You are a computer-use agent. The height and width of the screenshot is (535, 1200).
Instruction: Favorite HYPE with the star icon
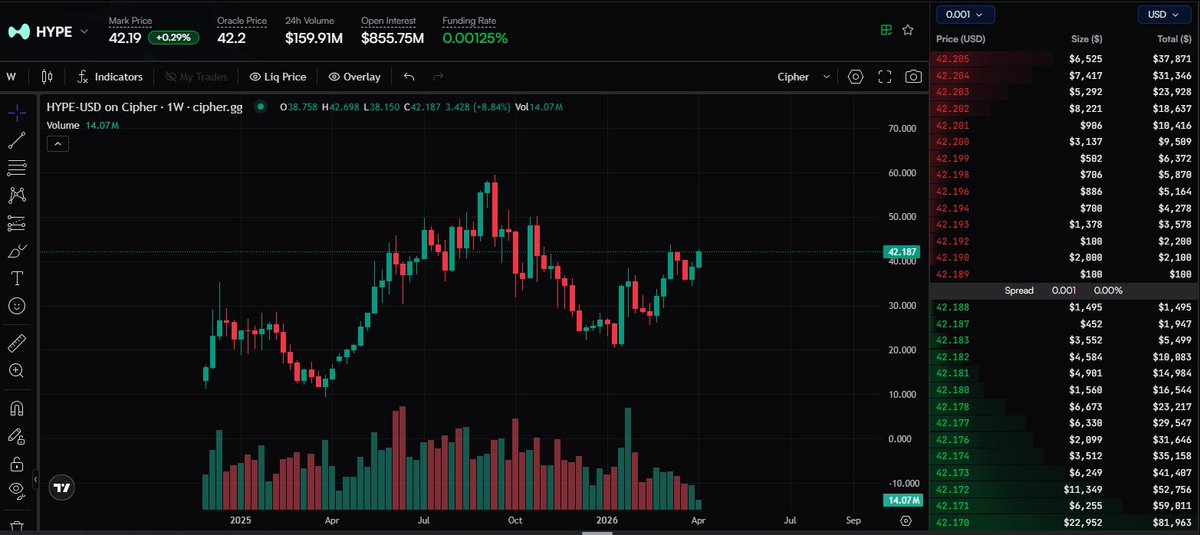(x=908, y=30)
